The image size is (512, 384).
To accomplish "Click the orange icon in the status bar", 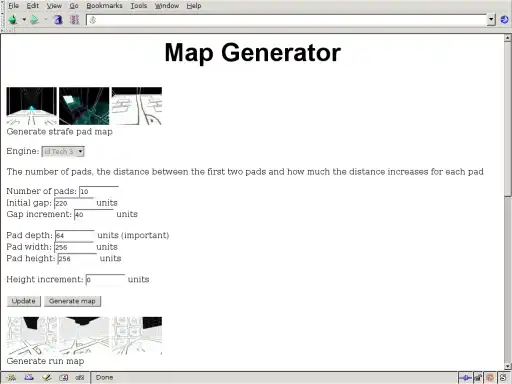I will pyautogui.click(x=490, y=378).
